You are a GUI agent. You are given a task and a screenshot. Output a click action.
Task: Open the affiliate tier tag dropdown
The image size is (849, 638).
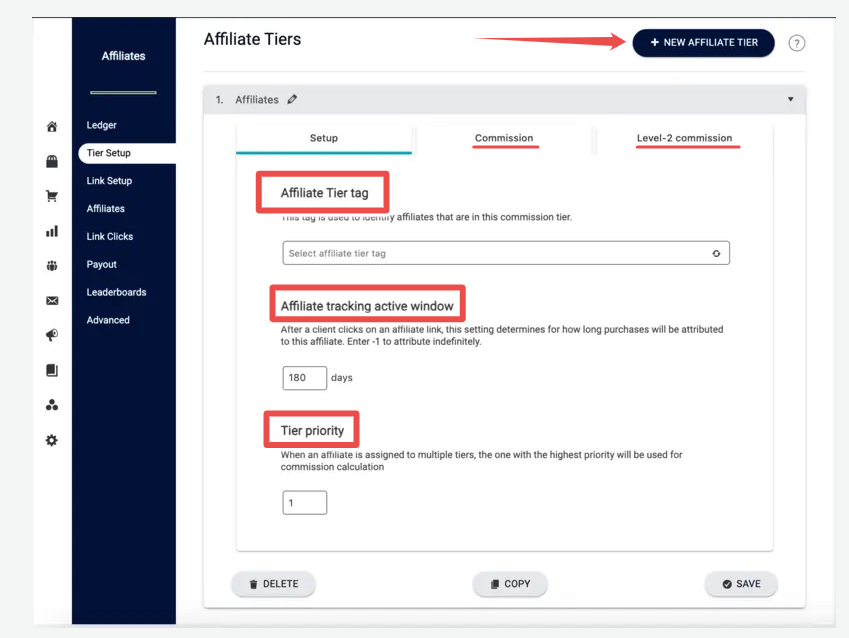506,253
